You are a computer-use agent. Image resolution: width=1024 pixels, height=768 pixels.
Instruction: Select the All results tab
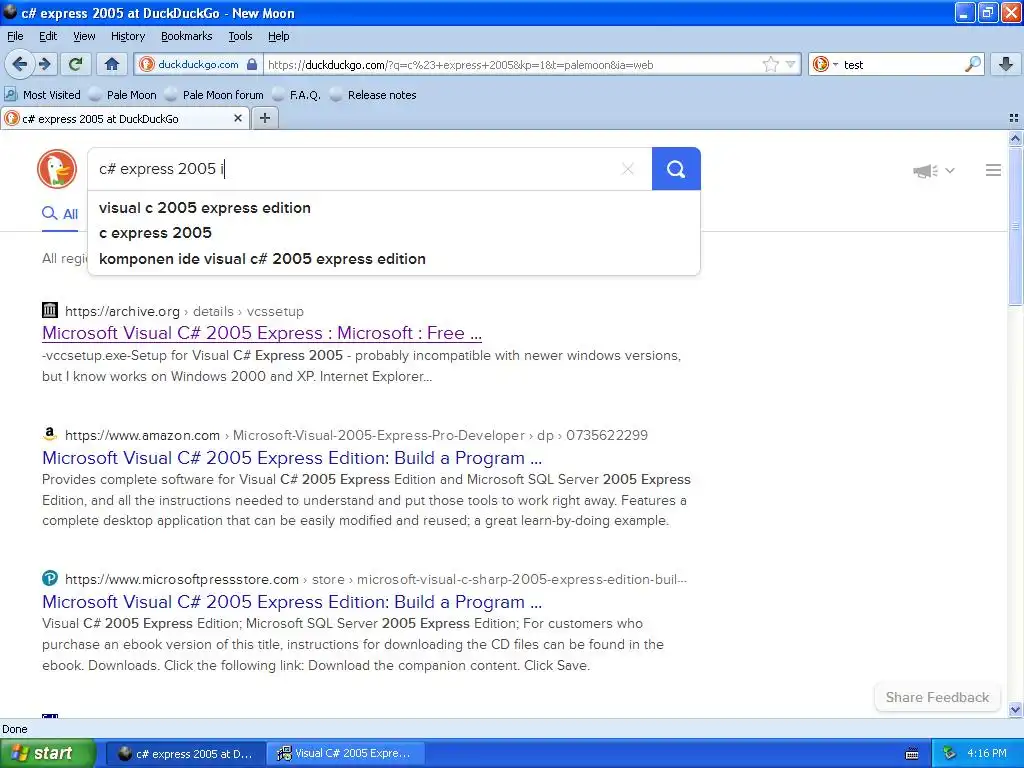click(60, 214)
